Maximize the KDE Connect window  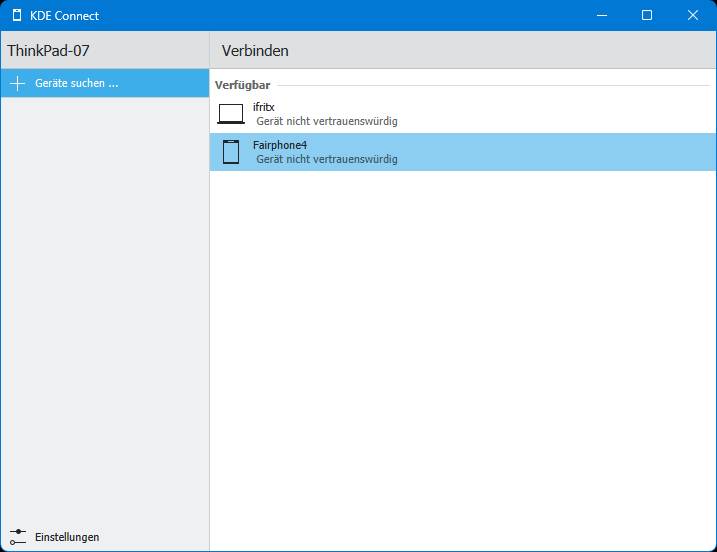647,15
